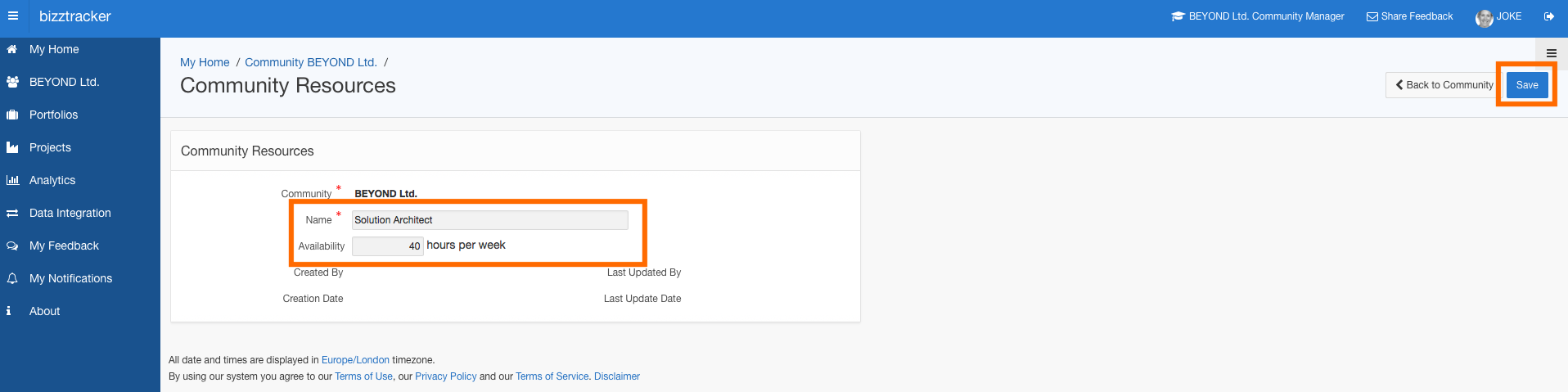1568x392 pixels.
Task: Open the Terms of Use link
Action: [363, 376]
